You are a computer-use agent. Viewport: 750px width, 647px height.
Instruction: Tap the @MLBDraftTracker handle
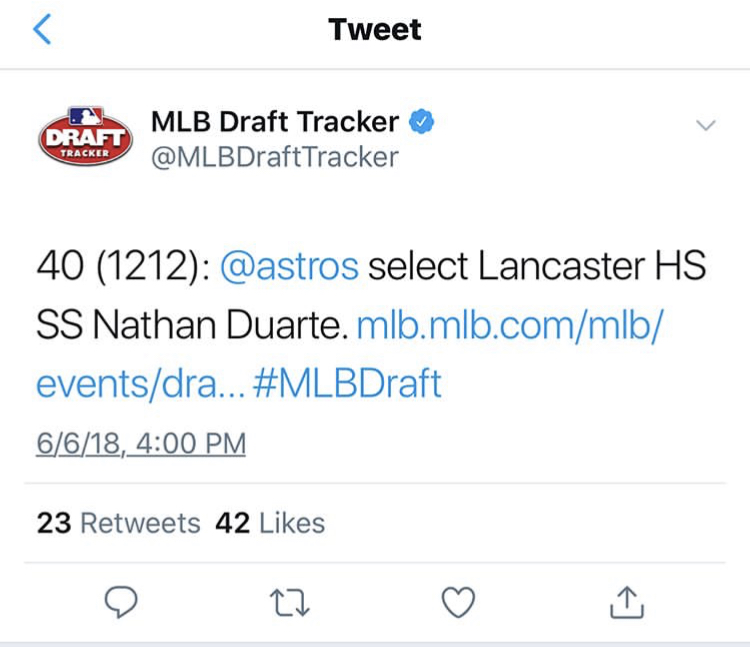(x=275, y=157)
